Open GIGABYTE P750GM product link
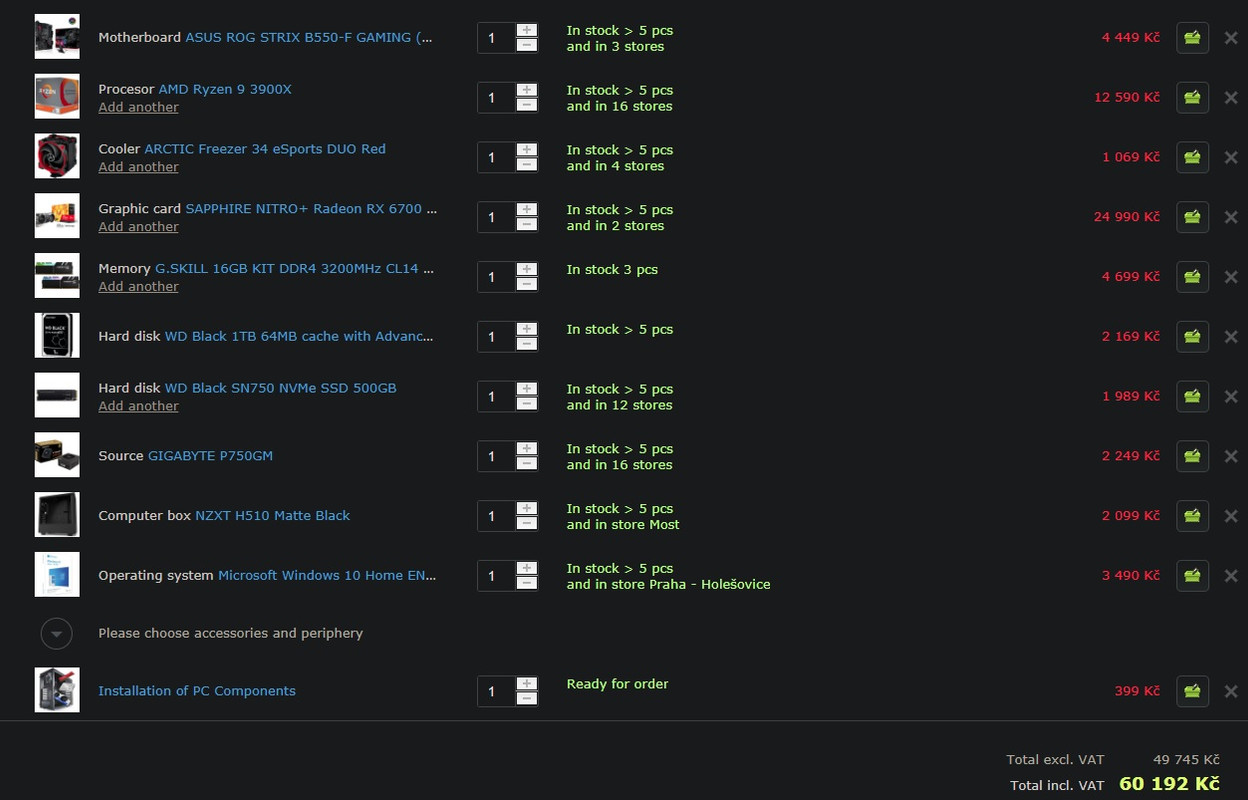The width and height of the screenshot is (1248, 800). (210, 456)
